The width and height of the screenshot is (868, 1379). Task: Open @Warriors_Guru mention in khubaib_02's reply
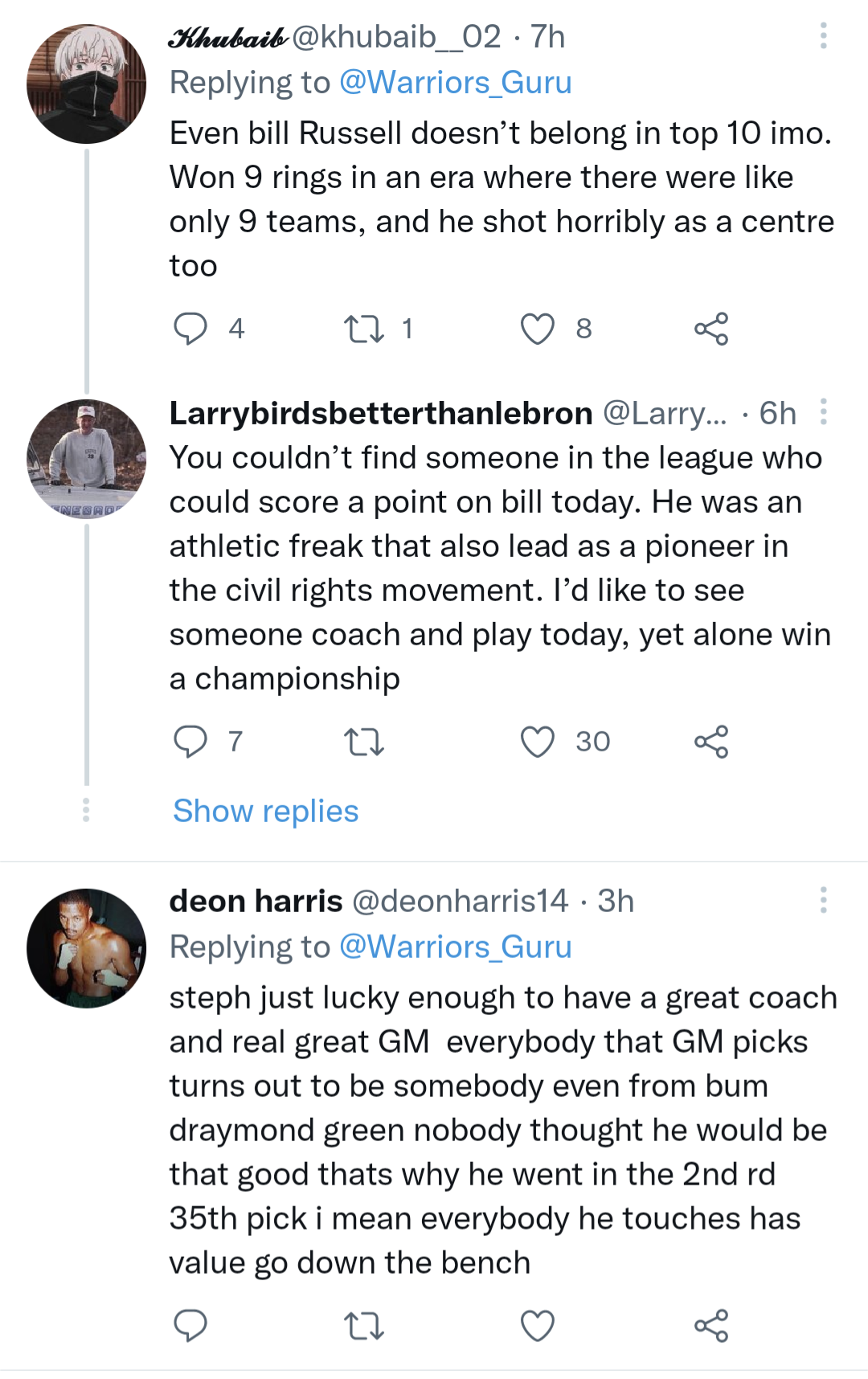coord(455,83)
